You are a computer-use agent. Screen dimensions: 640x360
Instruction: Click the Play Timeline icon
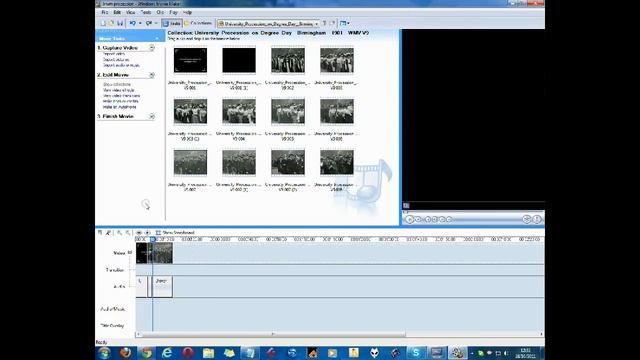coord(147,233)
